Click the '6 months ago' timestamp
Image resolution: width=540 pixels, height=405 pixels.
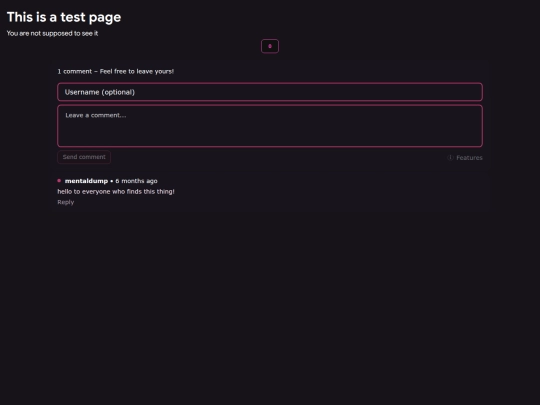136,181
